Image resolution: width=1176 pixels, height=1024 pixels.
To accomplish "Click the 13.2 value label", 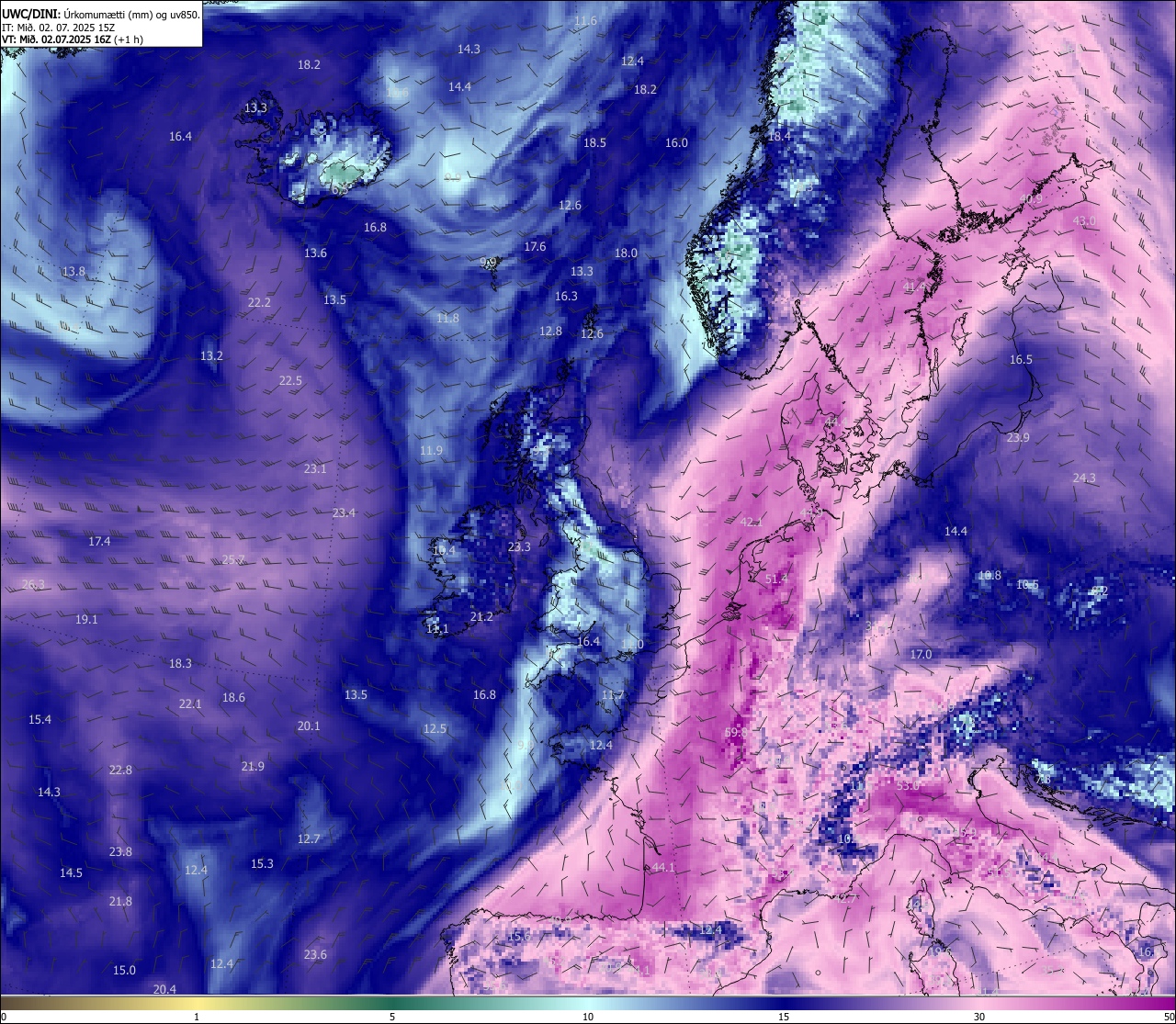I will (x=211, y=355).
